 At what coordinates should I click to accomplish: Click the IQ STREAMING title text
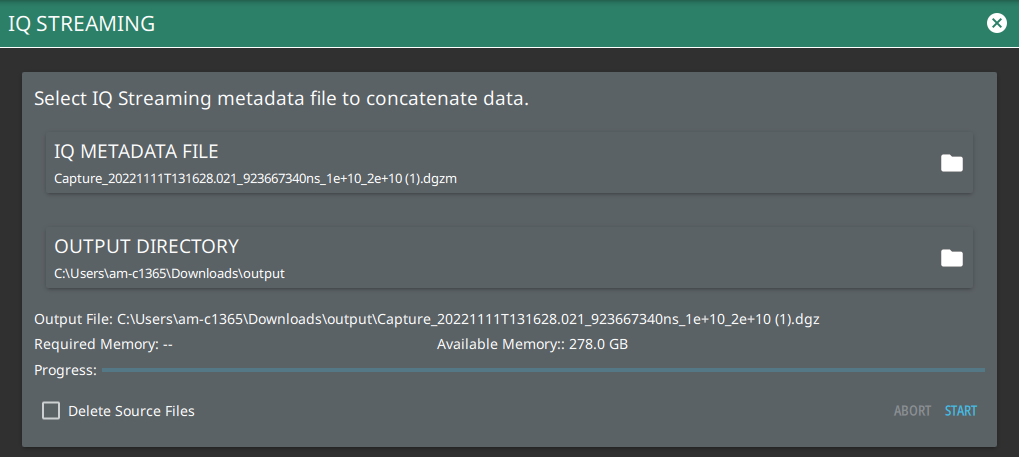(82, 24)
